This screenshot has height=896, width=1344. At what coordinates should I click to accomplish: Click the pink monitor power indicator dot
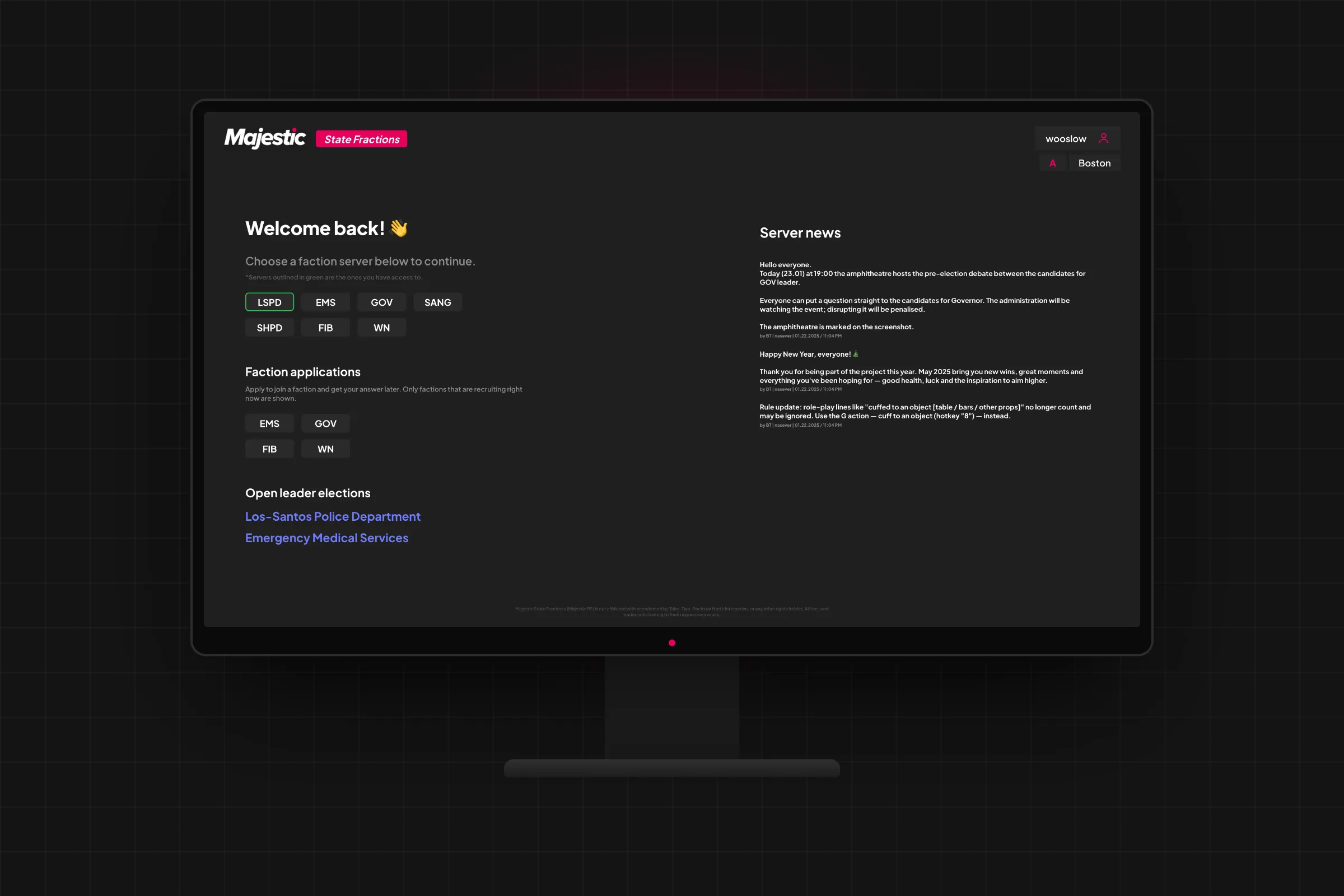pyautogui.click(x=672, y=643)
